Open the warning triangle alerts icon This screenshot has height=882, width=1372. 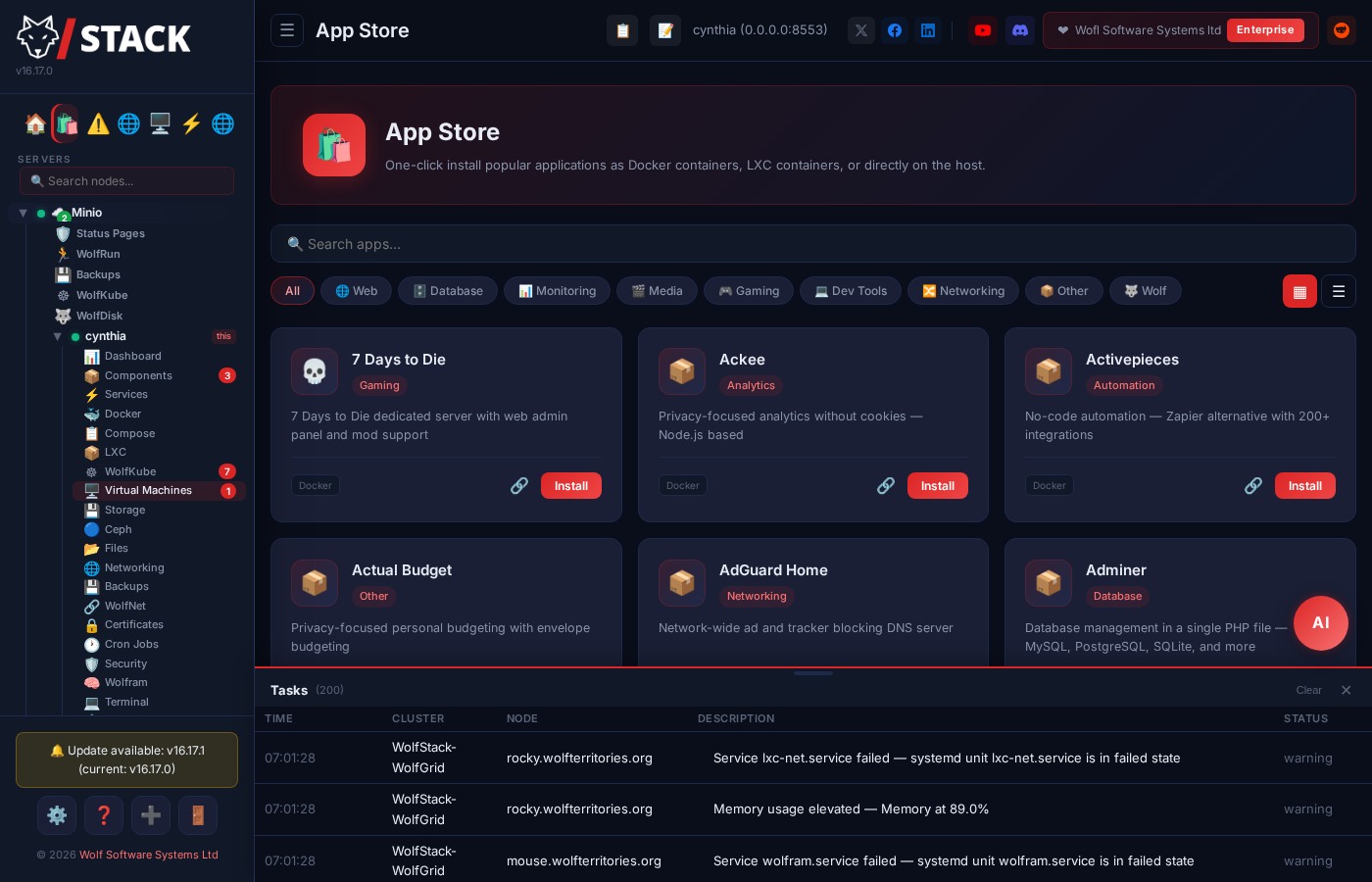pos(98,123)
